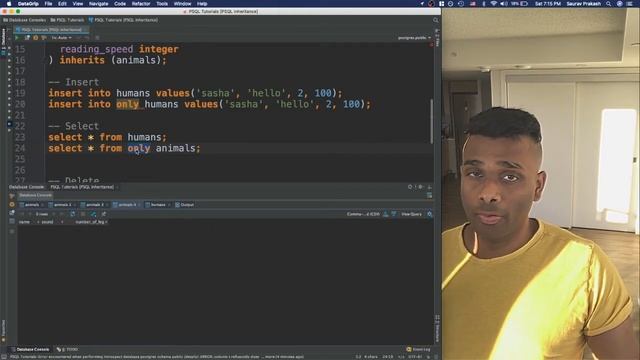Click the reload page icon in results toolbar
This screenshot has width=640, height=360.
coord(73,214)
